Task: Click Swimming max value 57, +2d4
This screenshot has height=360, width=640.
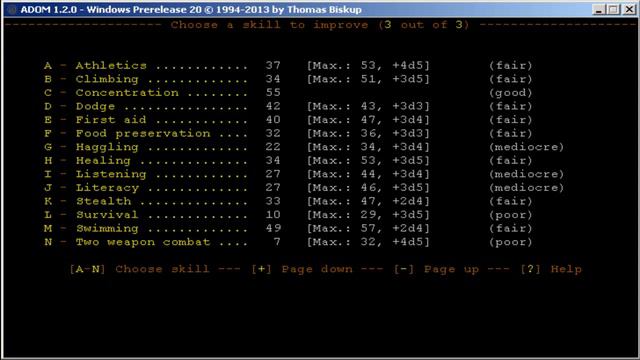Action: [x=368, y=228]
